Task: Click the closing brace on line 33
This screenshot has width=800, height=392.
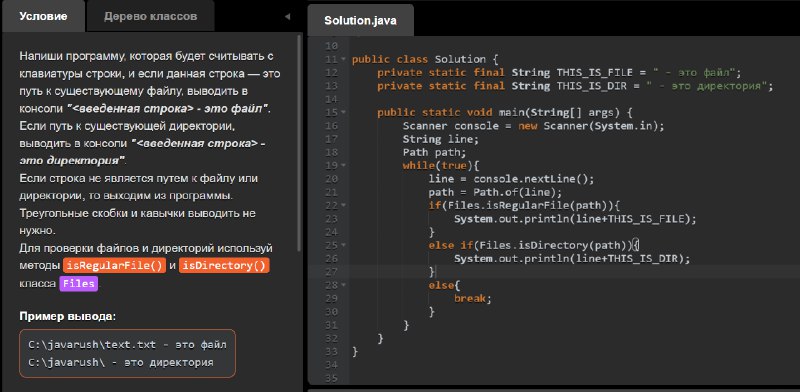Action: (355, 351)
